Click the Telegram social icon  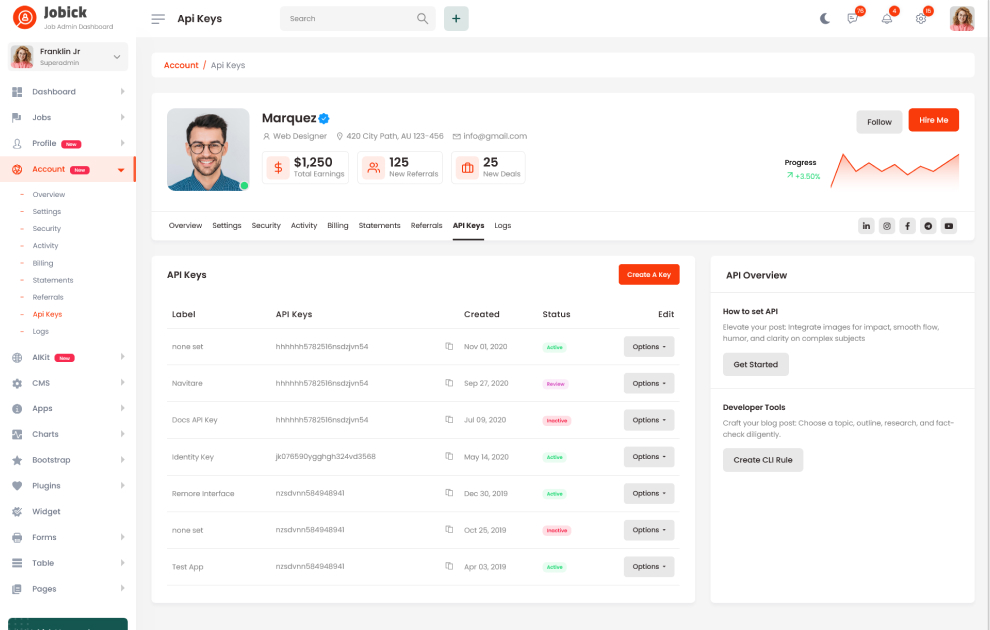click(928, 226)
